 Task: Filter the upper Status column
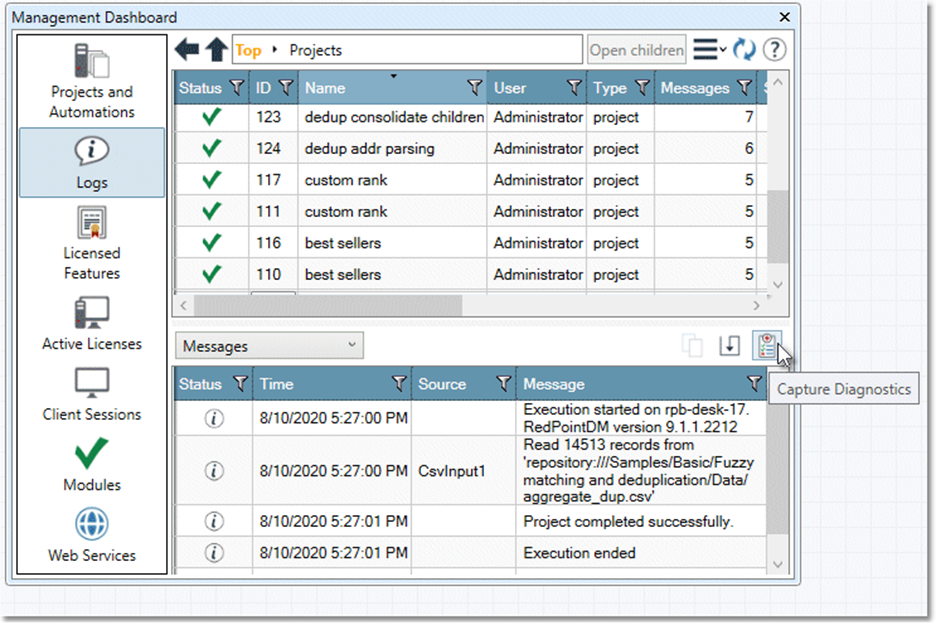point(236,88)
